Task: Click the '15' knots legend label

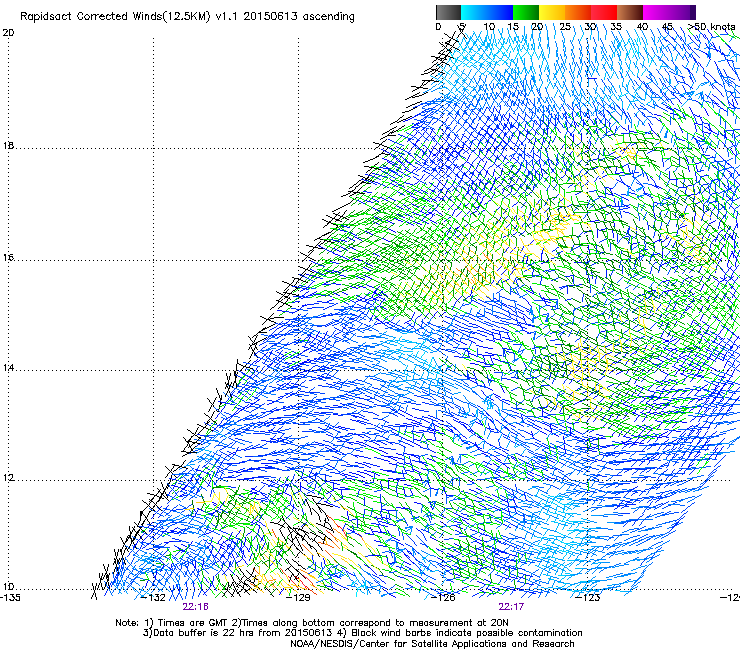Action: pyautogui.click(x=513, y=27)
